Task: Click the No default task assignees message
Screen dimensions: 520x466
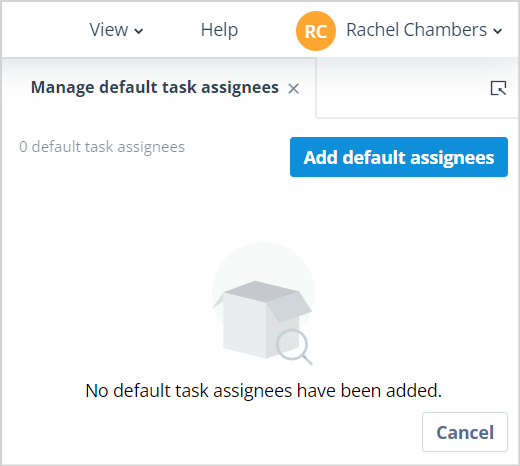Action: (264, 391)
